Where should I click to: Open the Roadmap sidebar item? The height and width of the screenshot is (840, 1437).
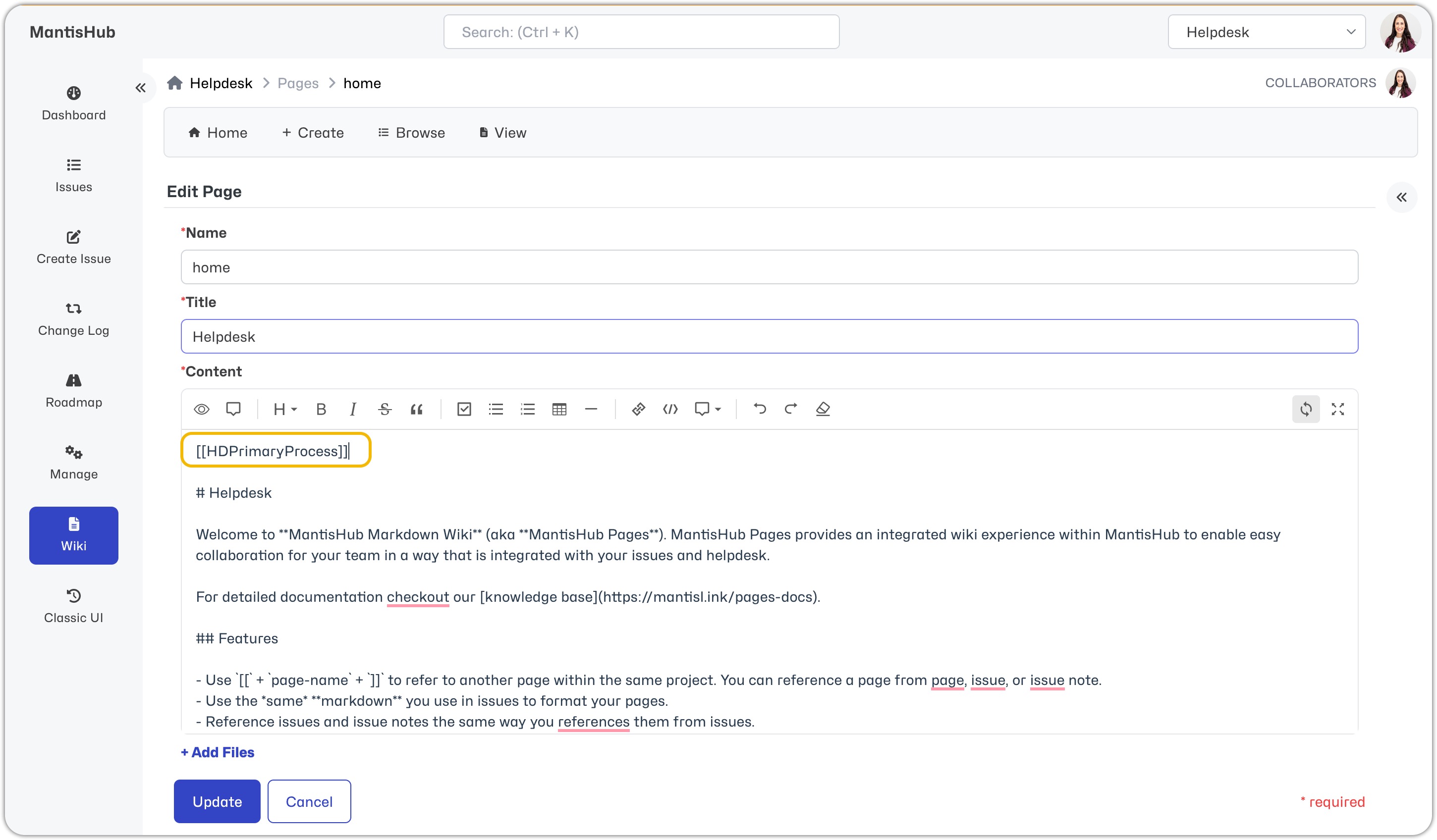(73, 391)
